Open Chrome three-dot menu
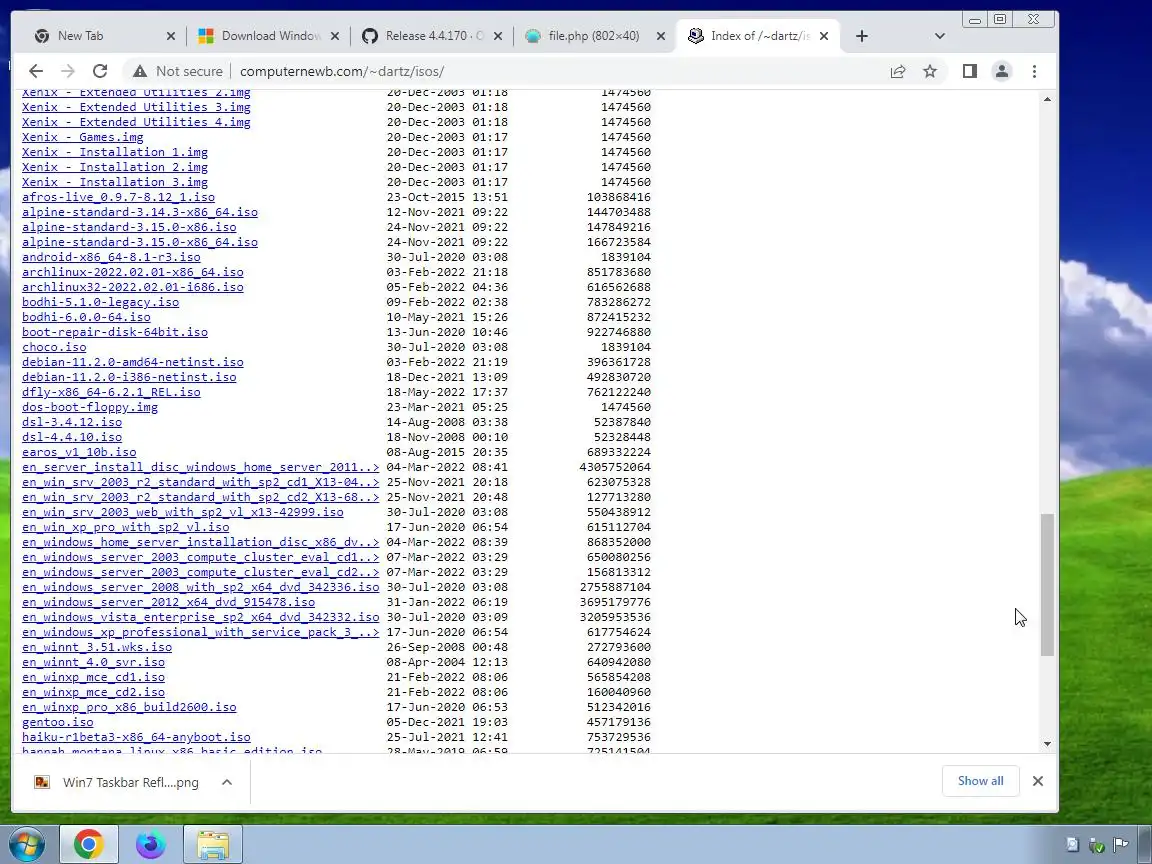Screen dimensions: 1152x864 1034,71
